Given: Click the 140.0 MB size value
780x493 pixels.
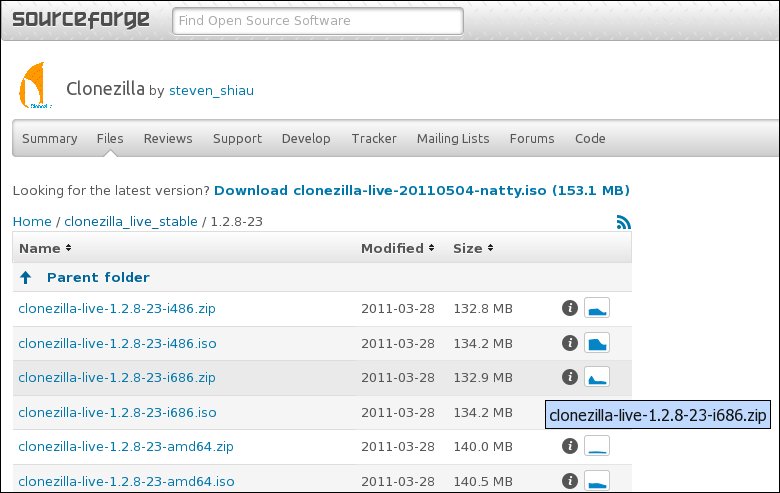Looking at the screenshot, I should point(483,446).
